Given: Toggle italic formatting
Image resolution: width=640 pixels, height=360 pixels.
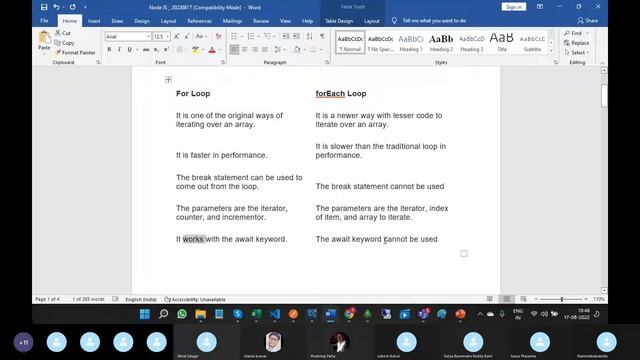Looking at the screenshot, I should tap(119, 49).
